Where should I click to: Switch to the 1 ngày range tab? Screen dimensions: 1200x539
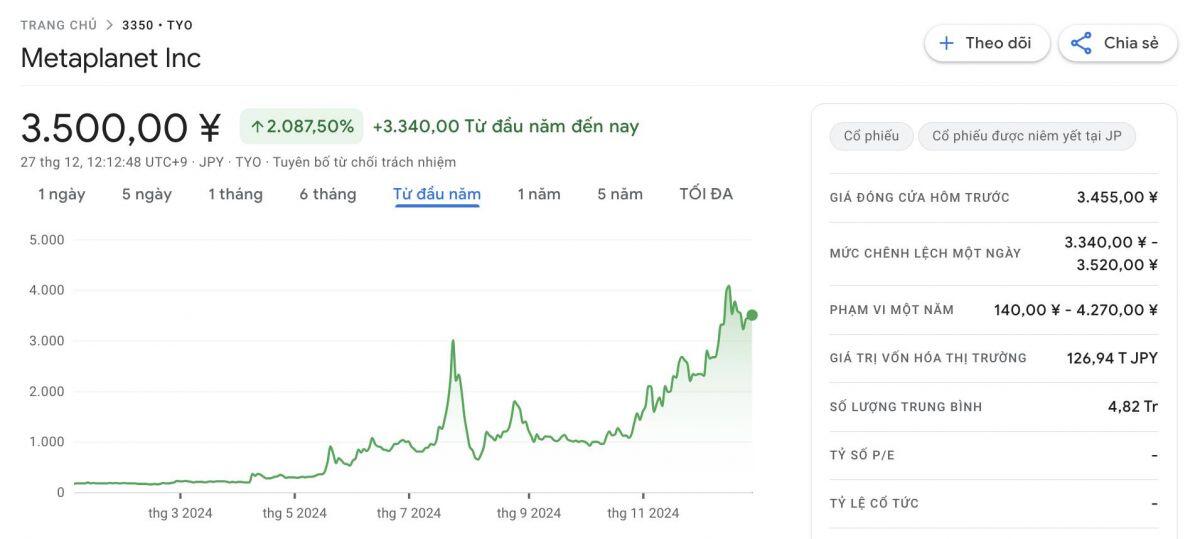coord(61,194)
